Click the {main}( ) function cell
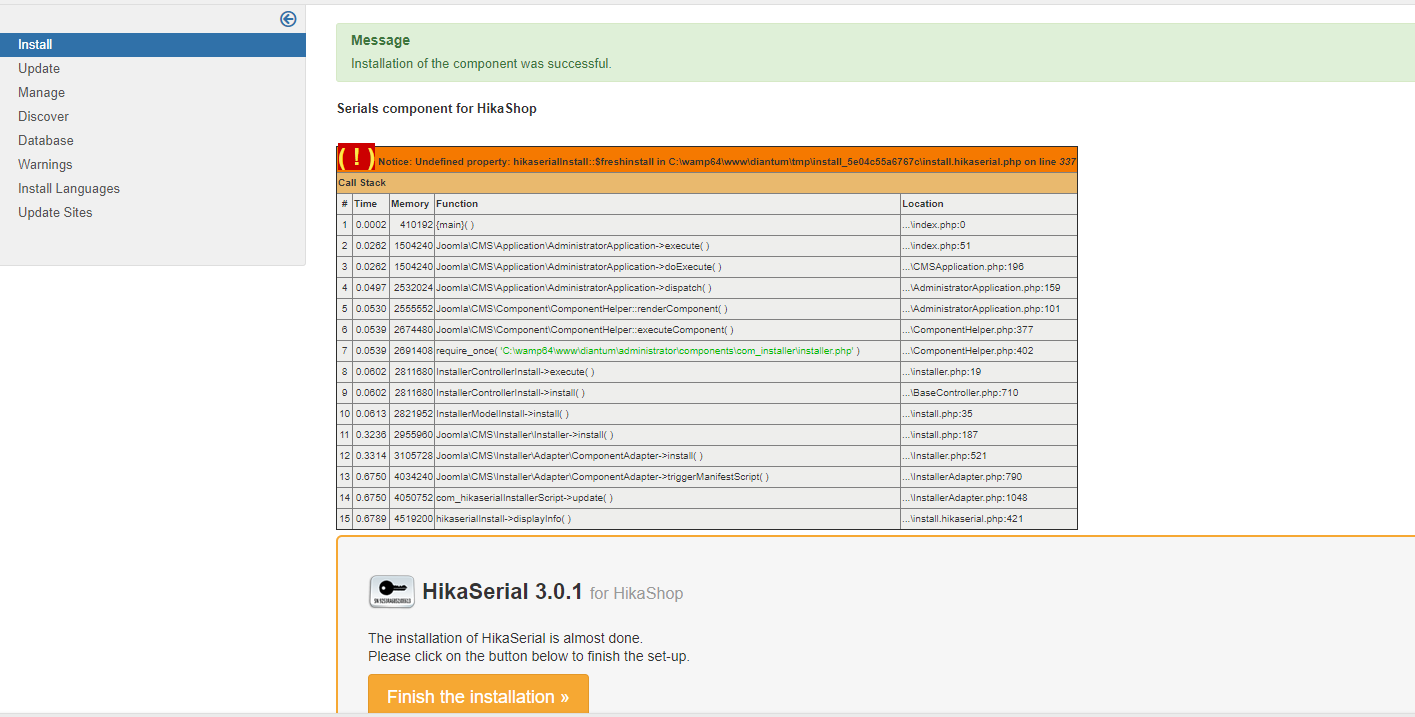 coord(667,225)
